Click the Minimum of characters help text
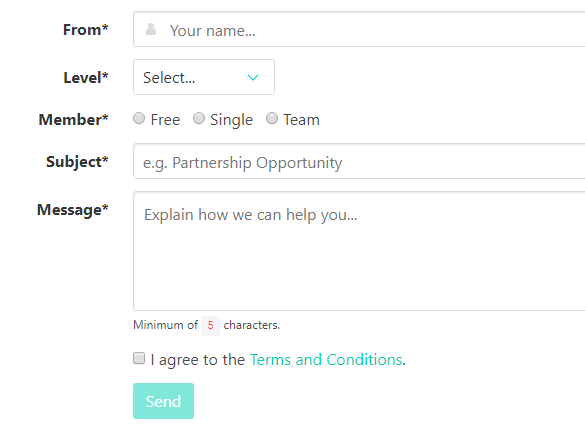Screen dimensions: 585x435 [x=206, y=325]
